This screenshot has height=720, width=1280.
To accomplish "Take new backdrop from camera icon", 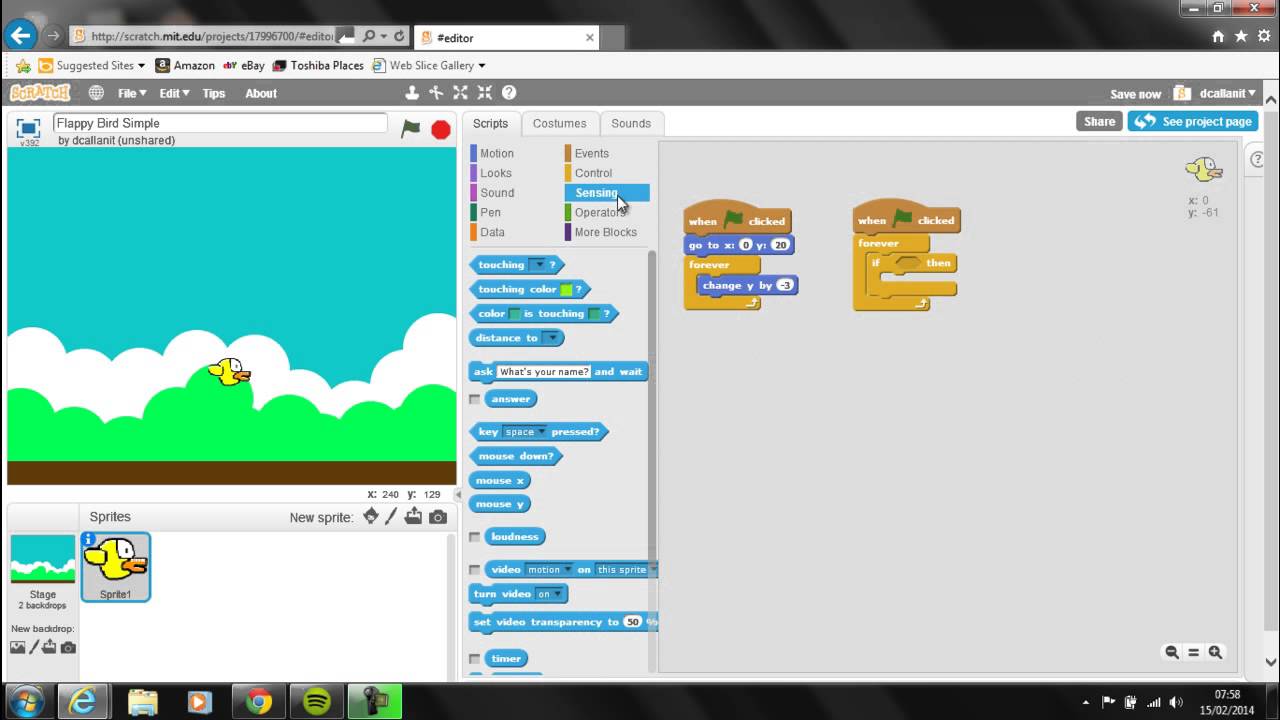I will [x=68, y=647].
